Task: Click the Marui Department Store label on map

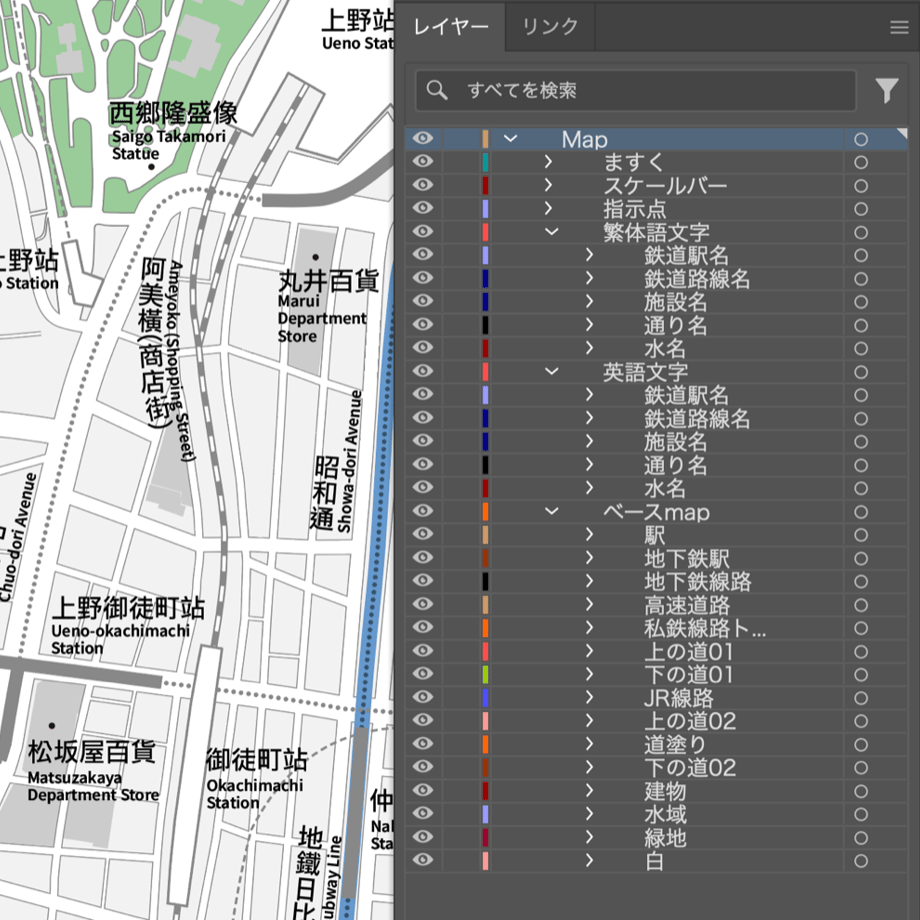Action: pos(322,318)
